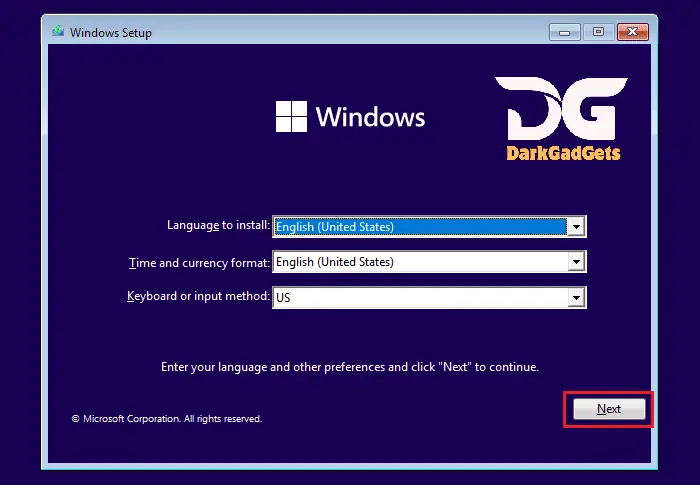
Task: Click the Next button
Action: (x=609, y=409)
